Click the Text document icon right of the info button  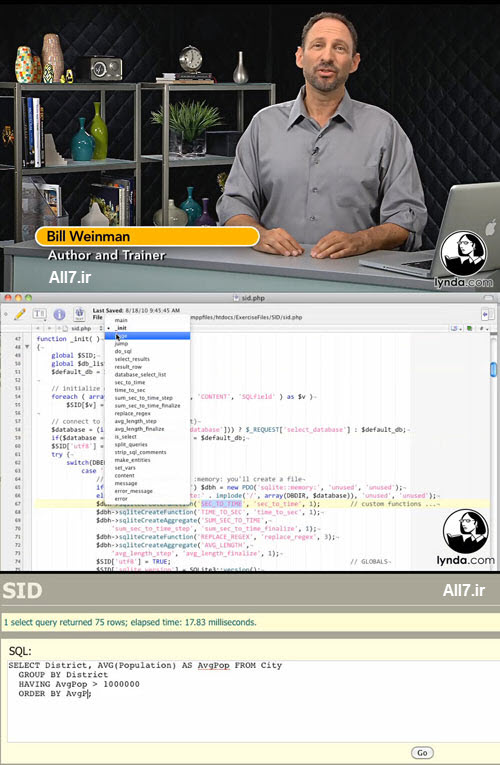[x=80, y=314]
